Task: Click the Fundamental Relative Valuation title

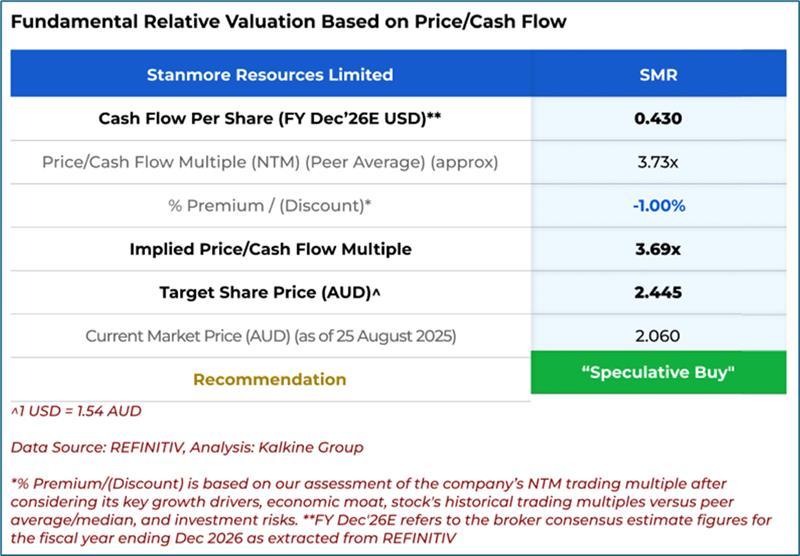Action: (x=288, y=22)
